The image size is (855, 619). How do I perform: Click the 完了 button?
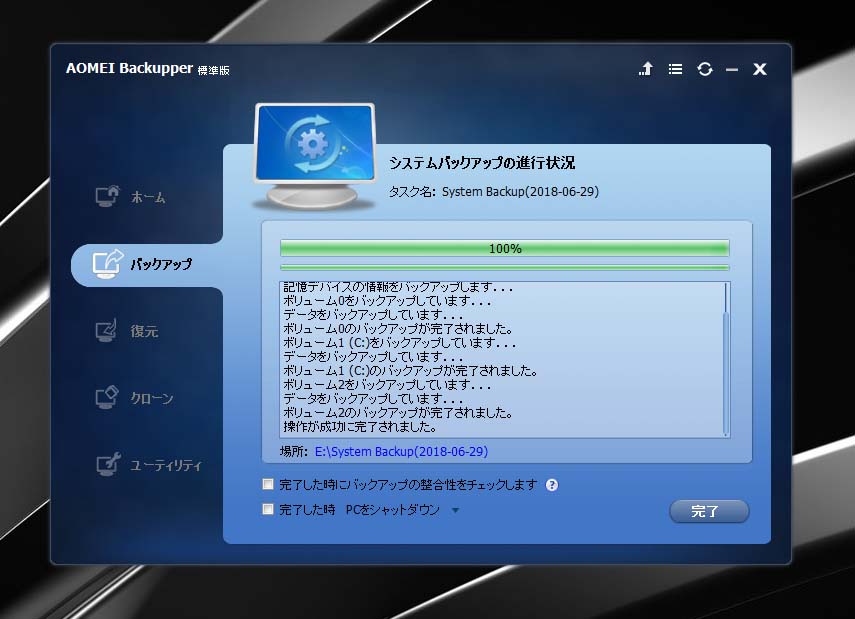pos(709,512)
